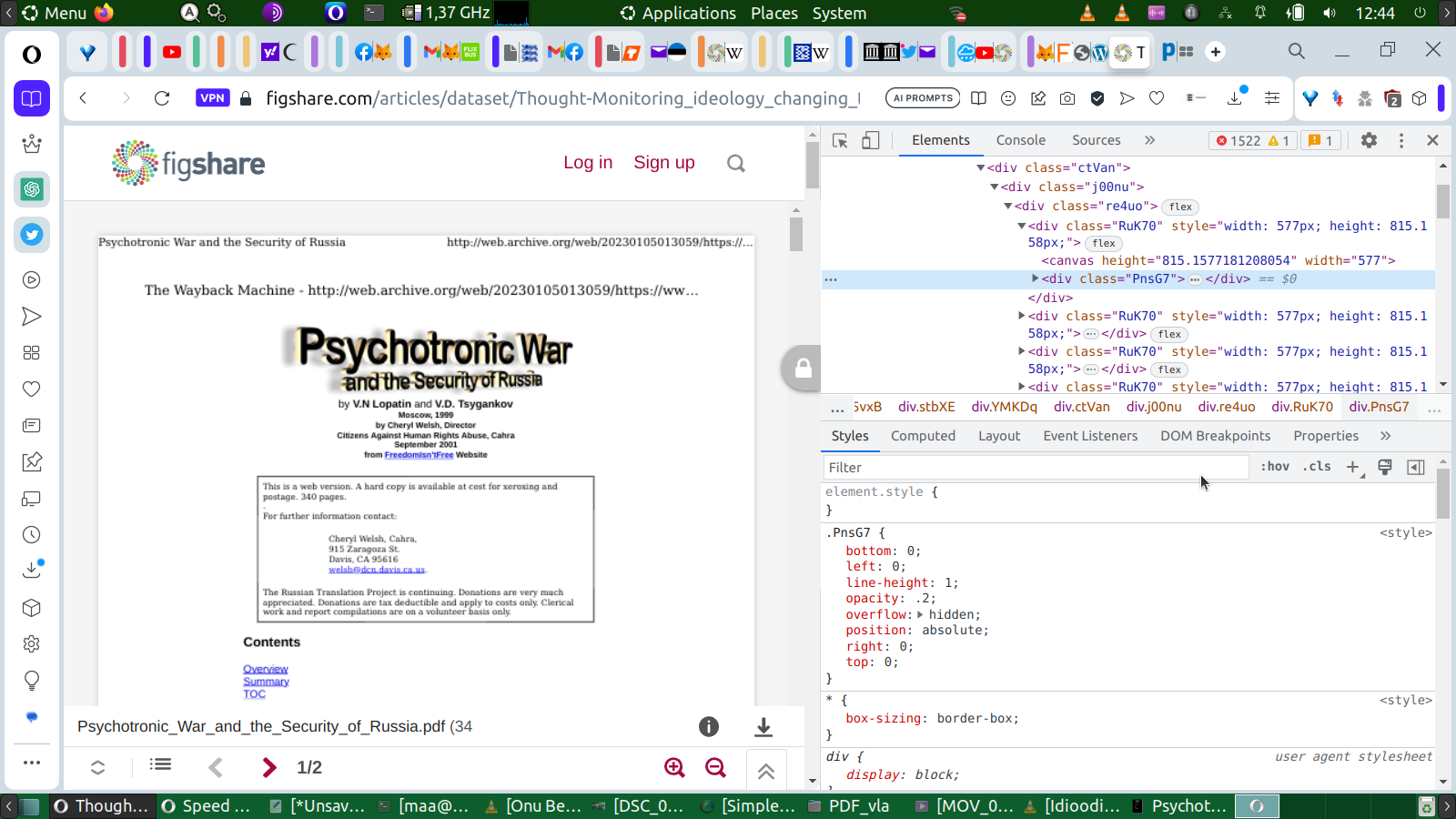Show file info for the PDF
Screen dimensions: 1456x819
click(709, 726)
